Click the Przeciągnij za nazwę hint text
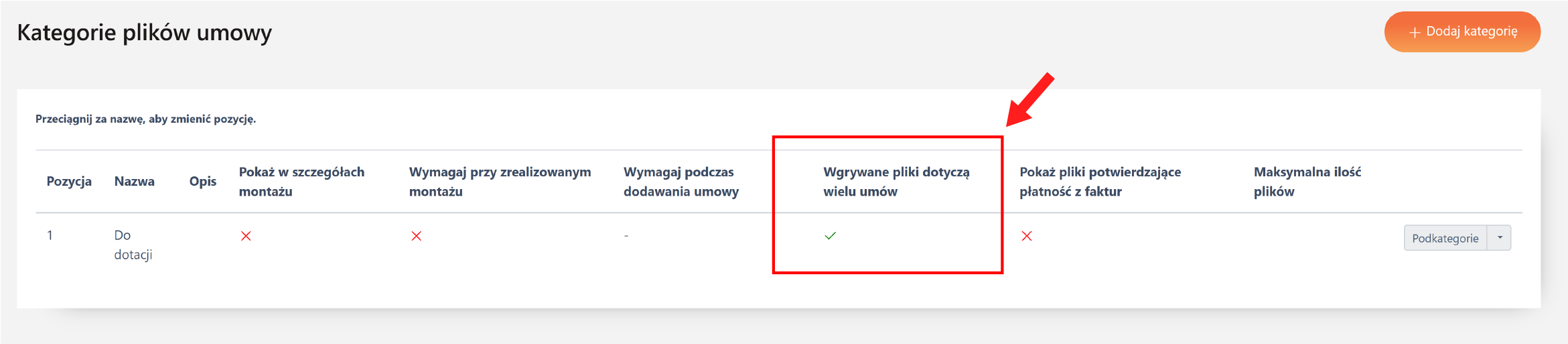1568x344 pixels. coord(145,119)
